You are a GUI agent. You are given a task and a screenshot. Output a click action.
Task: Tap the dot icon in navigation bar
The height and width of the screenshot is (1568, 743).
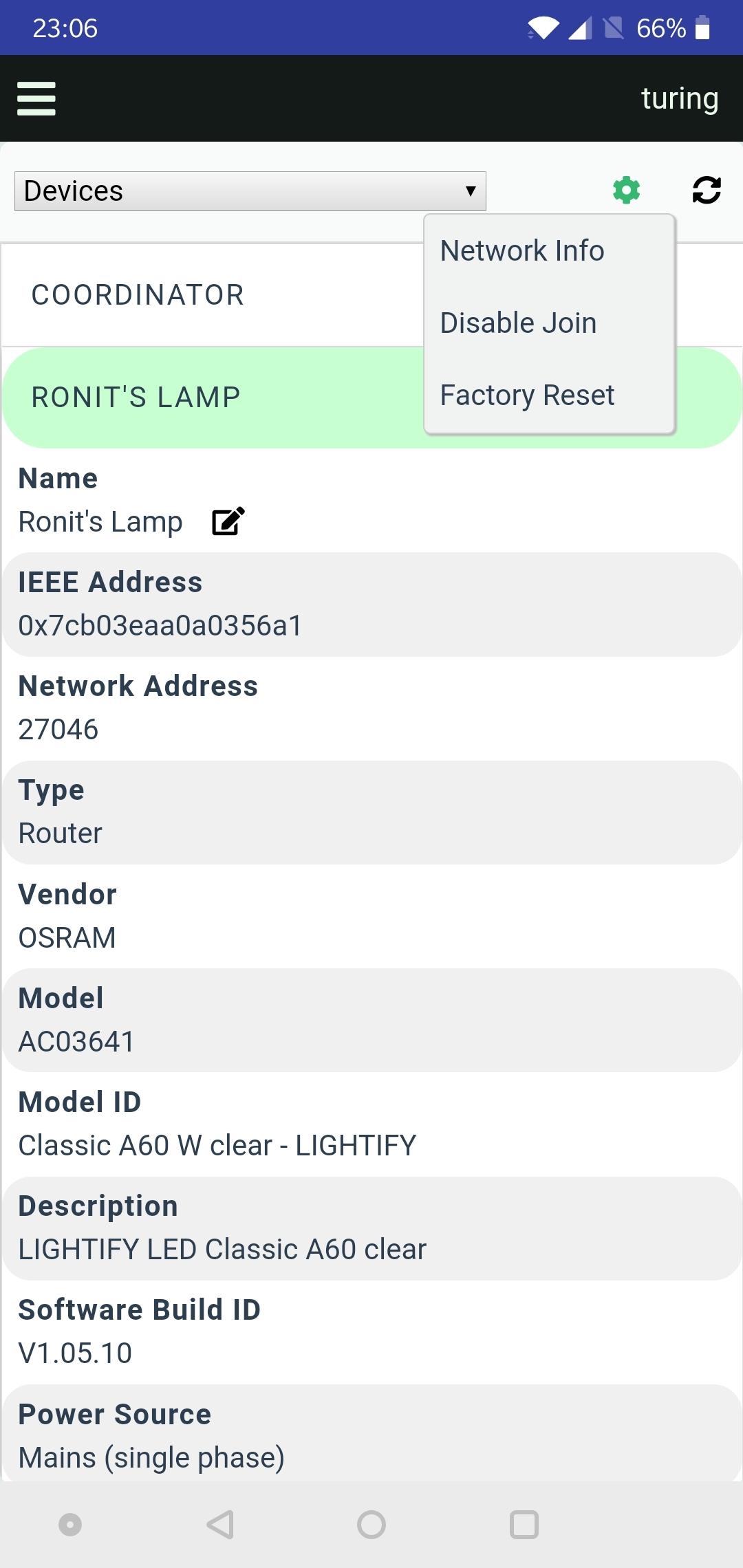(x=70, y=1524)
